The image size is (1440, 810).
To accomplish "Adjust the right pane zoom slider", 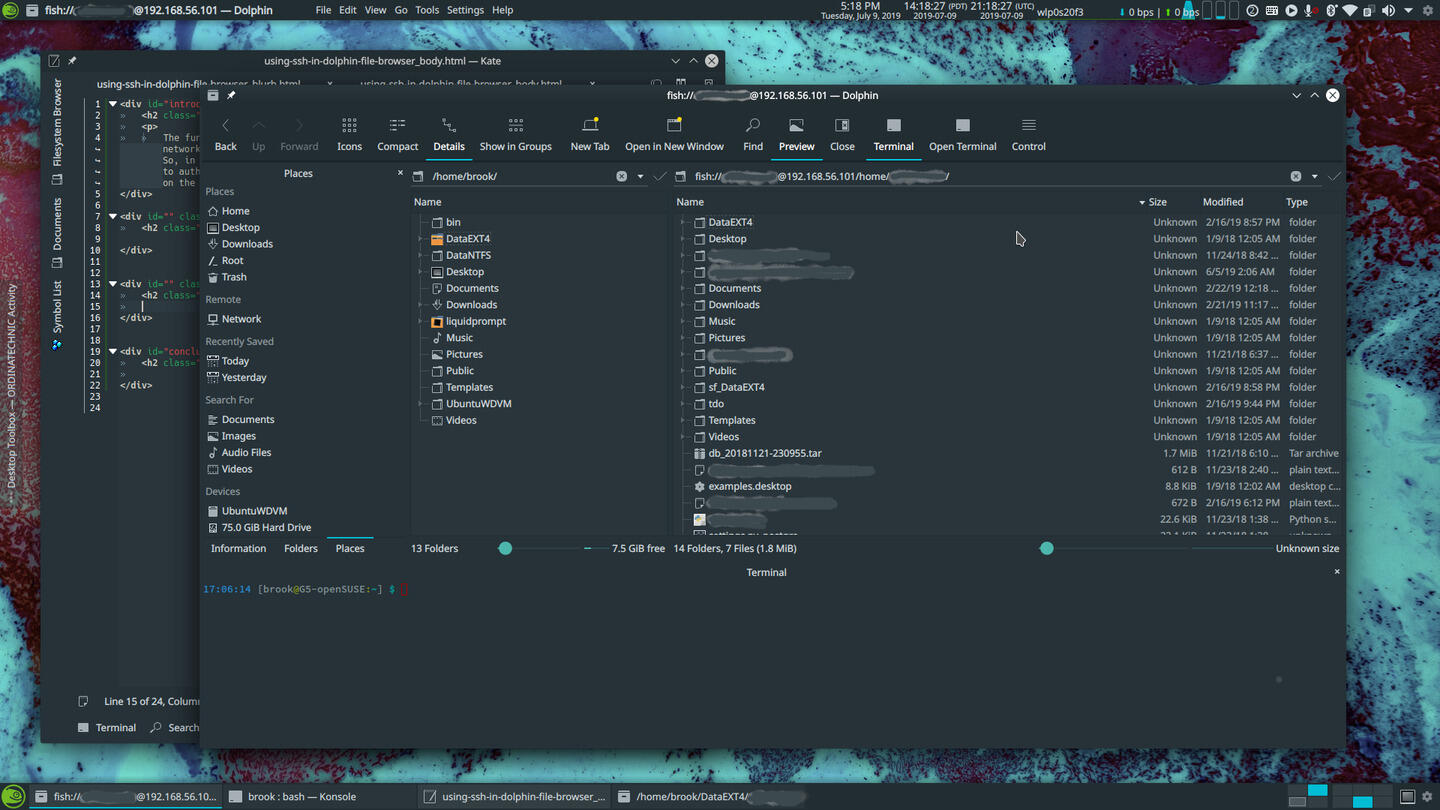I will (x=1046, y=548).
